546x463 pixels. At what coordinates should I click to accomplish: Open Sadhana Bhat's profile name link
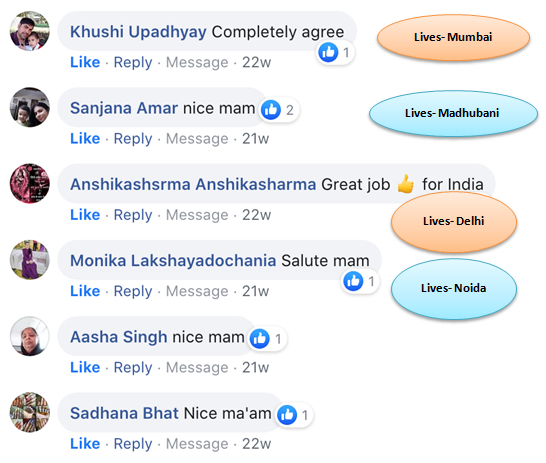pyautogui.click(x=124, y=413)
